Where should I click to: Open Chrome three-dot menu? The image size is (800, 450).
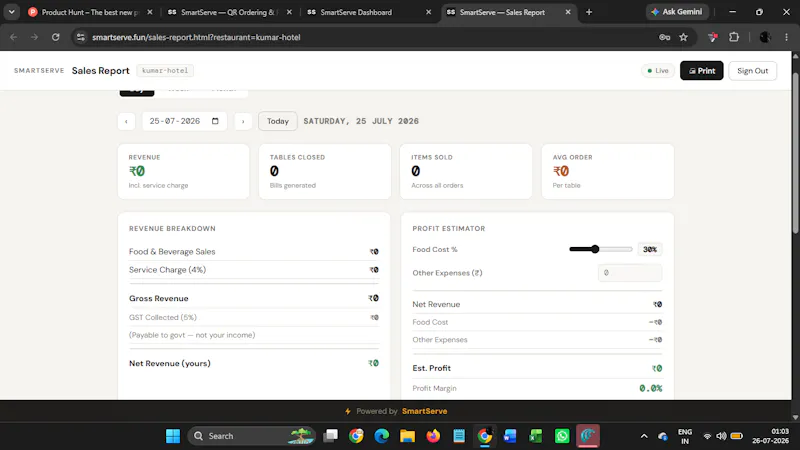[x=786, y=37]
